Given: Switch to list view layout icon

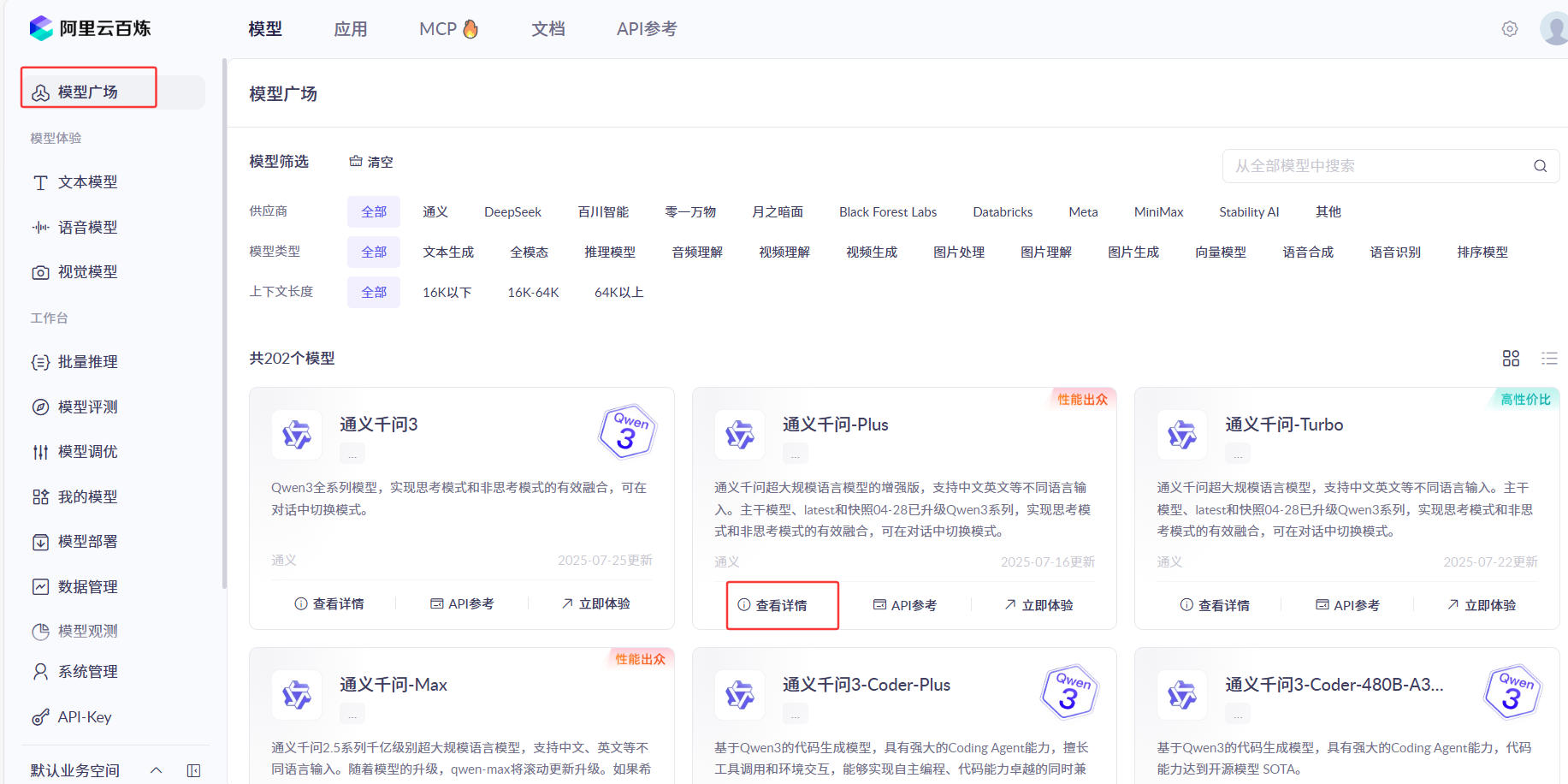Looking at the screenshot, I should tap(1549, 359).
